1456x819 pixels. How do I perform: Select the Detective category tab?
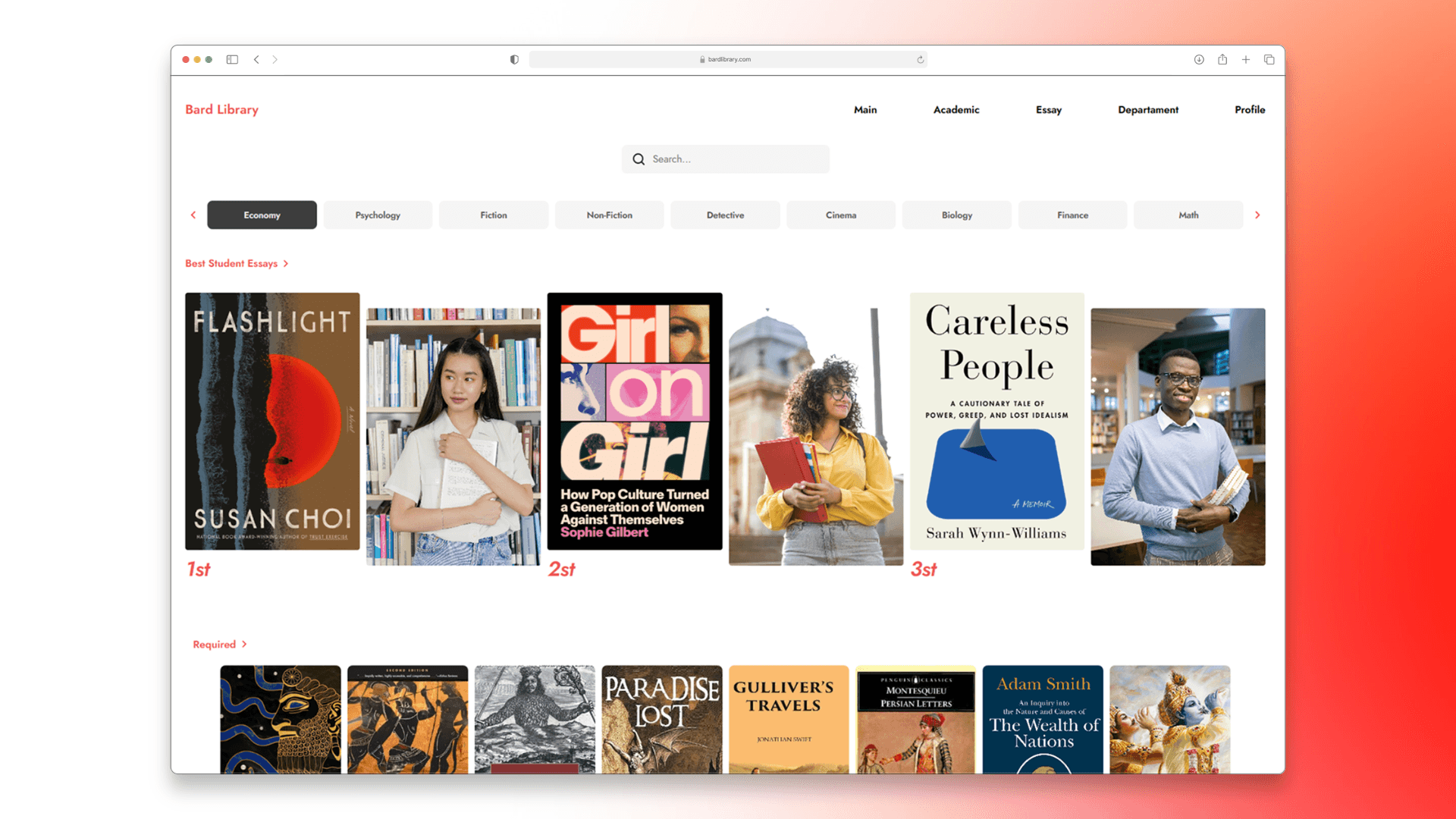tap(726, 215)
